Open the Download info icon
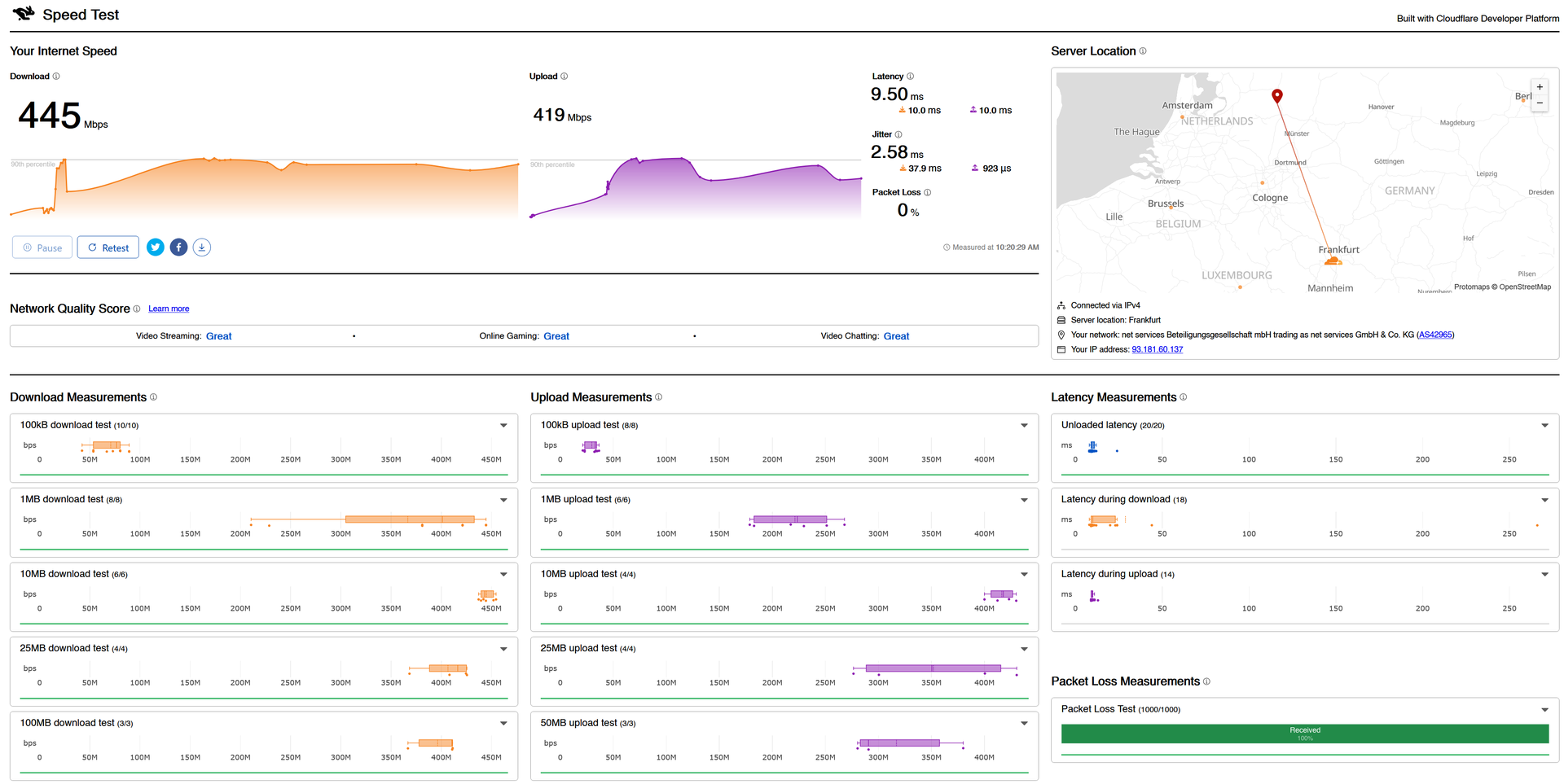 pos(56,77)
